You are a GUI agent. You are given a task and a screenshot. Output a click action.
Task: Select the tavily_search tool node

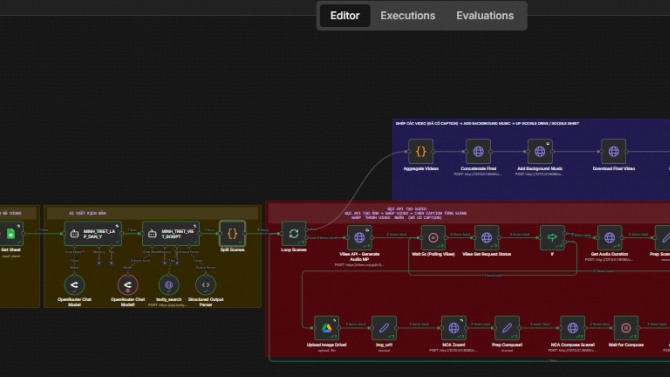(x=169, y=285)
